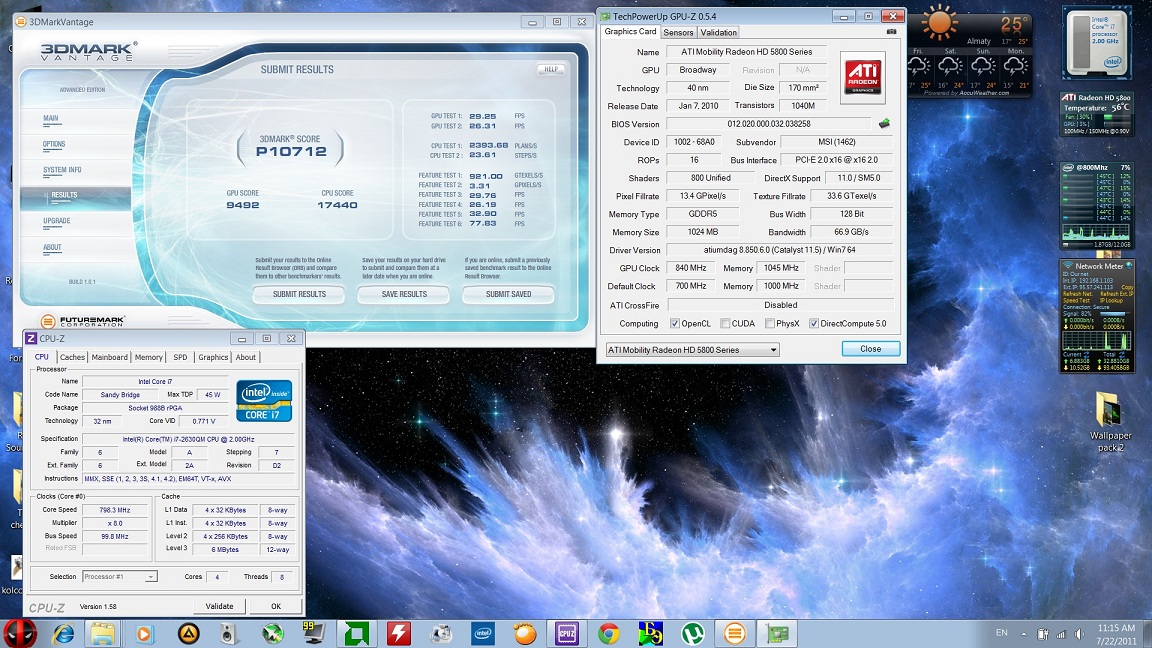
Task: Uncheck the OpenCL computing checkbox
Action: tap(677, 324)
